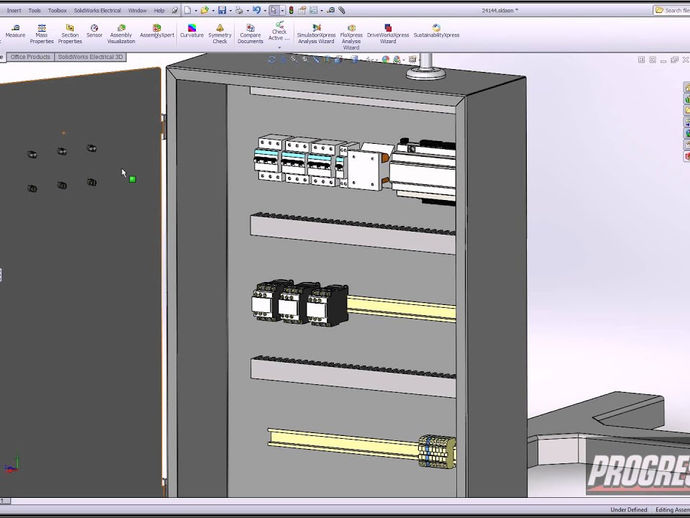Open Section Properties tool
Viewport: 690px width, 518px height.
(x=70, y=34)
